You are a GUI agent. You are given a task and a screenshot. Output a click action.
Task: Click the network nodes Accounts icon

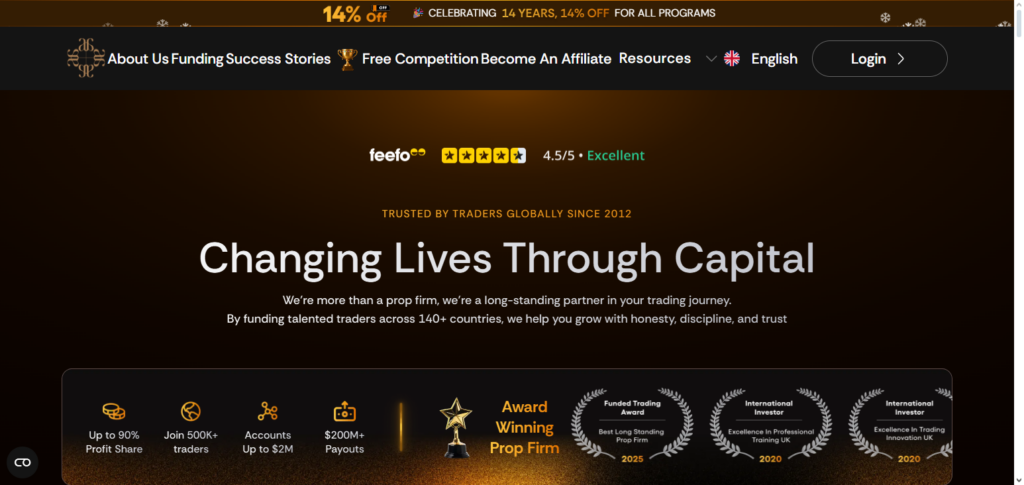pyautogui.click(x=268, y=411)
